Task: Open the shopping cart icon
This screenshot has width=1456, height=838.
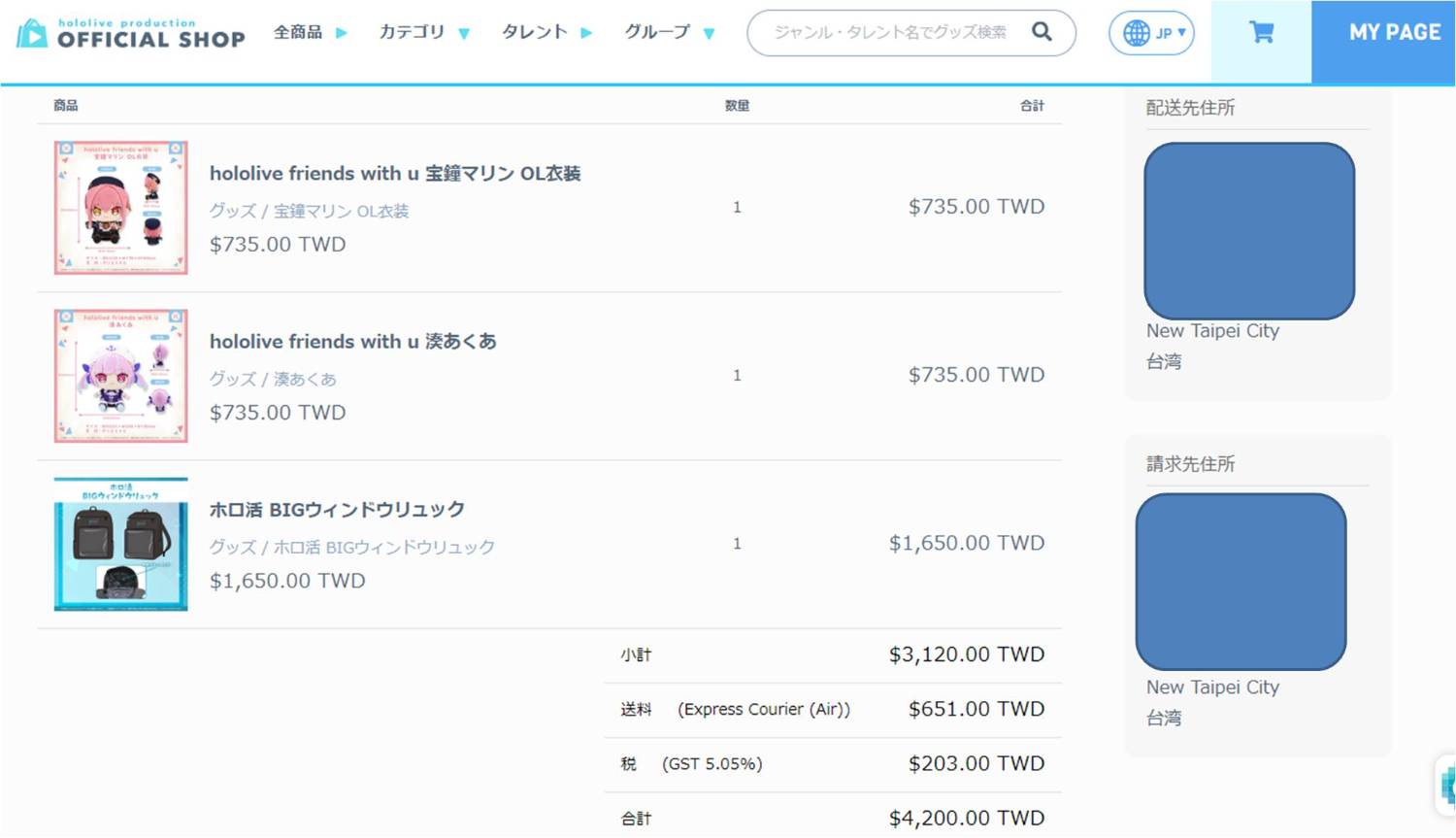Action: click(1261, 33)
